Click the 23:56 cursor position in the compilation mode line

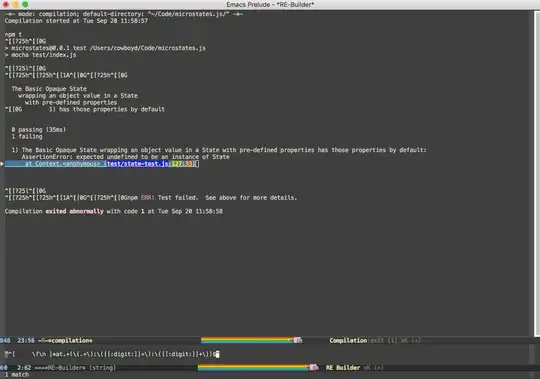point(26,340)
